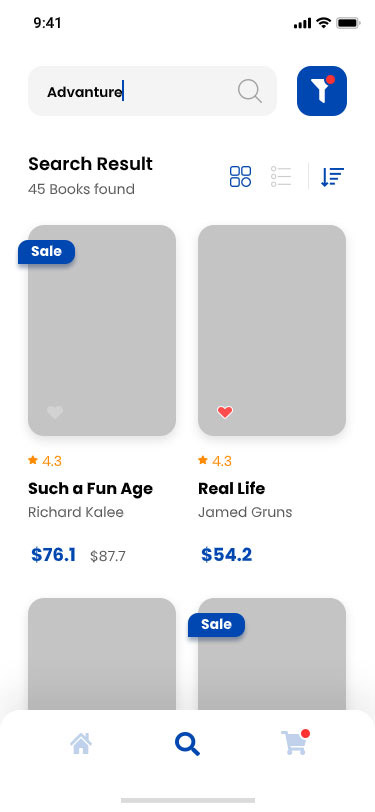Switch to grid view layout
Screen dimensions: 375x812
point(240,177)
